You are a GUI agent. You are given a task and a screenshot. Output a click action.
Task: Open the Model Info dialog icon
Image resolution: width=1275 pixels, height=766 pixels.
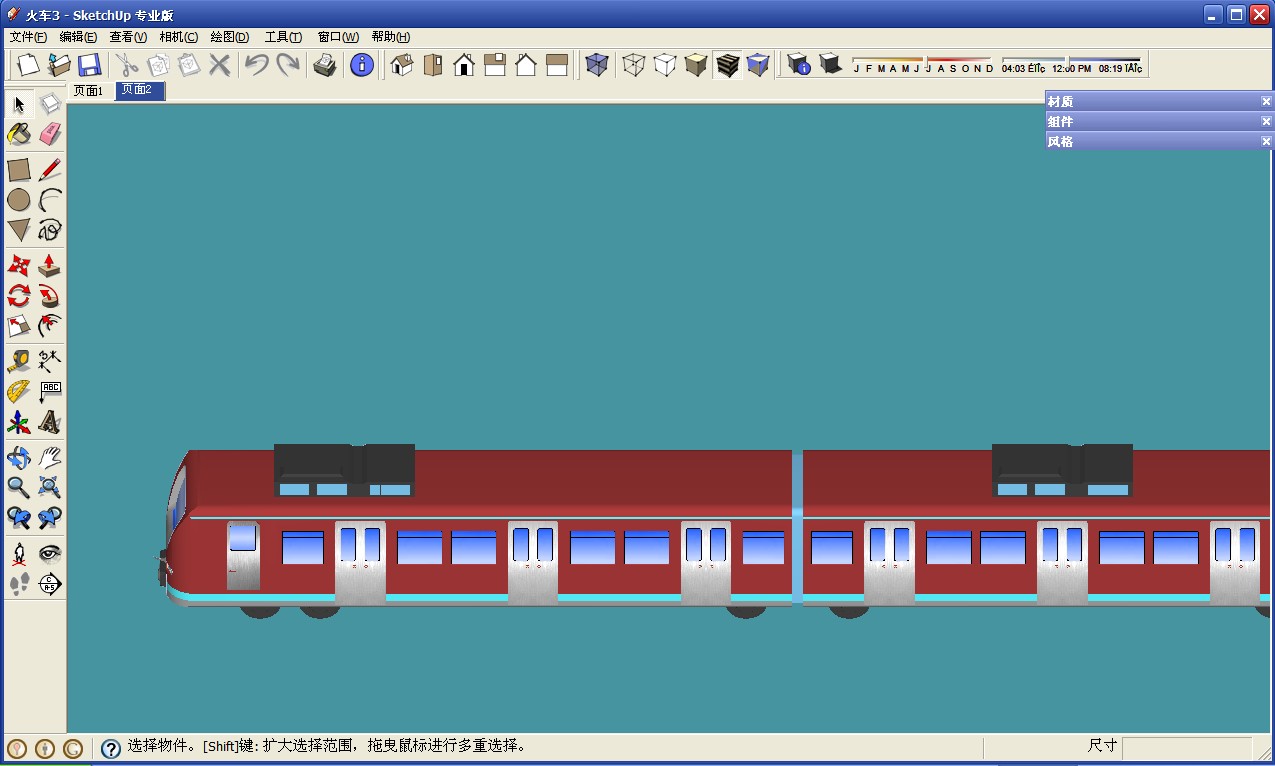362,65
